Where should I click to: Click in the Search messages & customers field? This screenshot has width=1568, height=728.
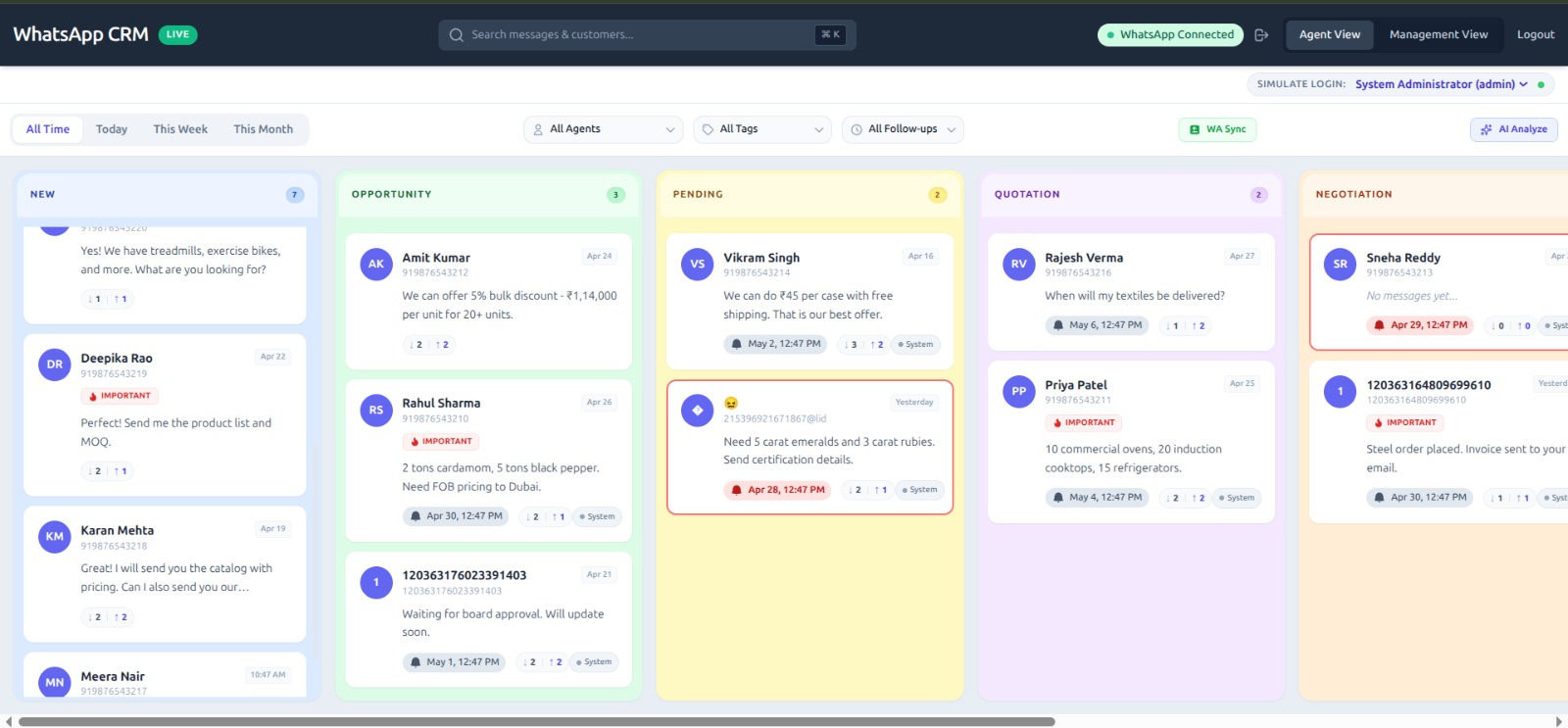[x=647, y=34]
